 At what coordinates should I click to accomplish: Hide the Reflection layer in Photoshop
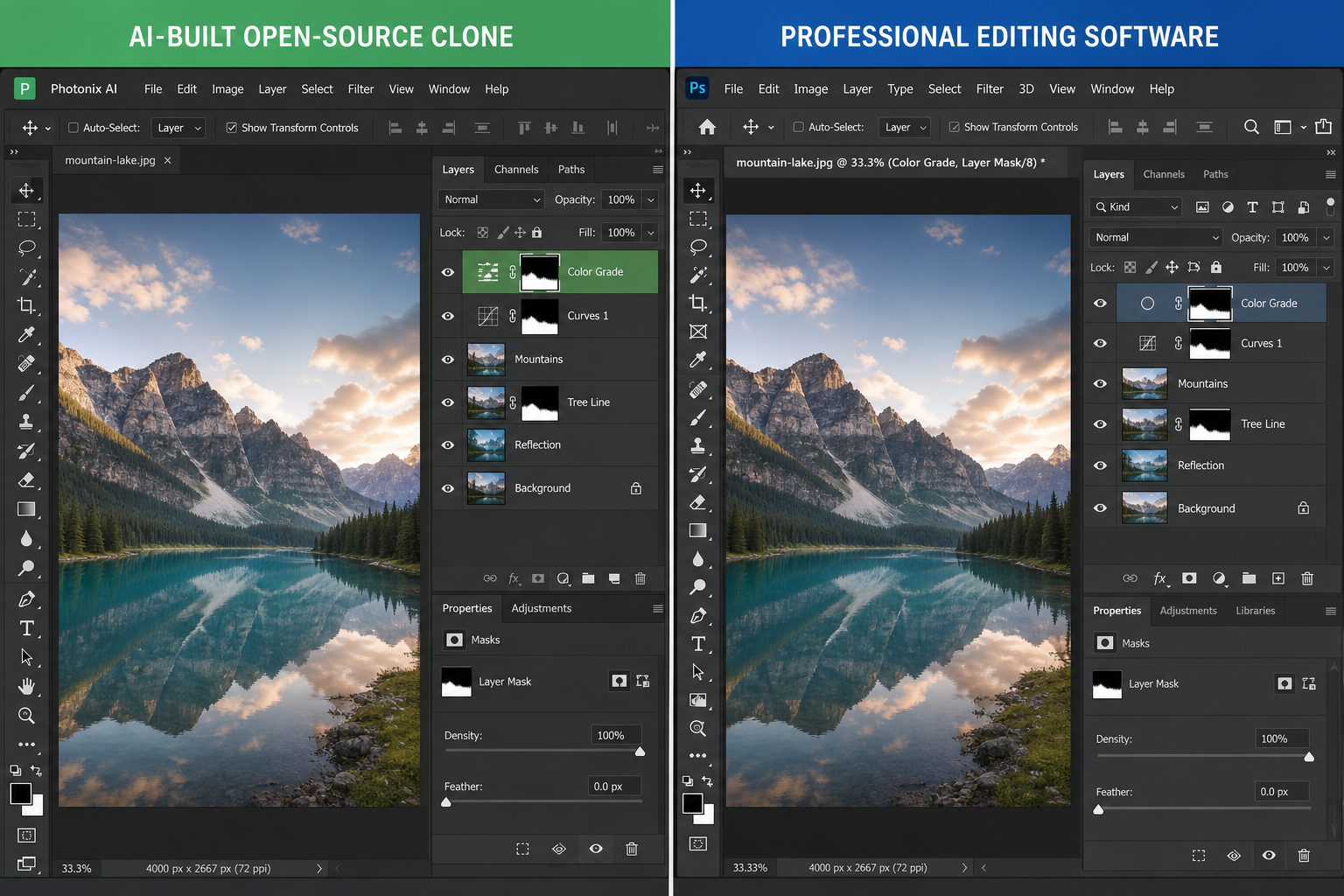1101,465
